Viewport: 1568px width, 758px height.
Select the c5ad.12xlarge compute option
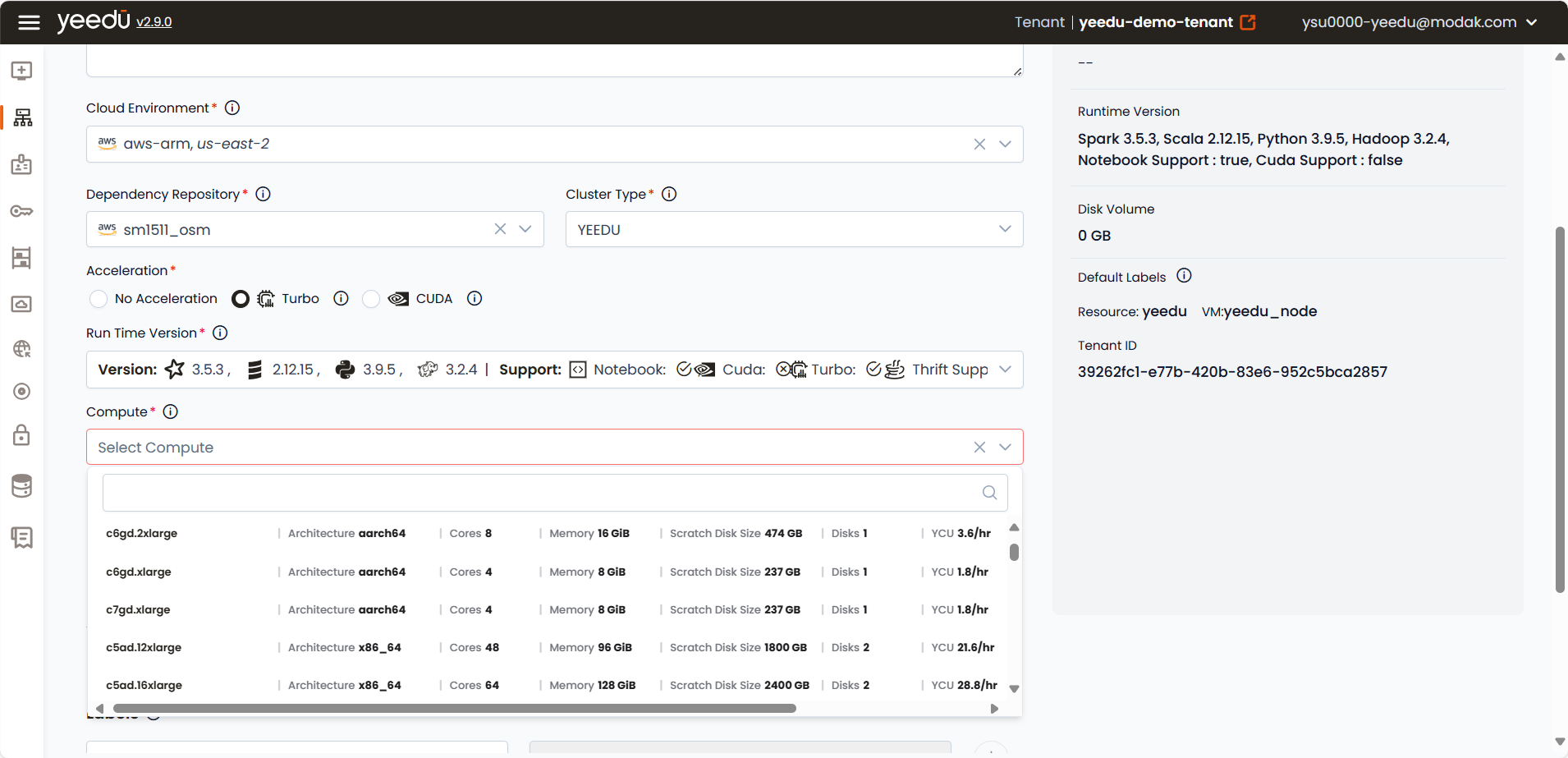pos(550,647)
